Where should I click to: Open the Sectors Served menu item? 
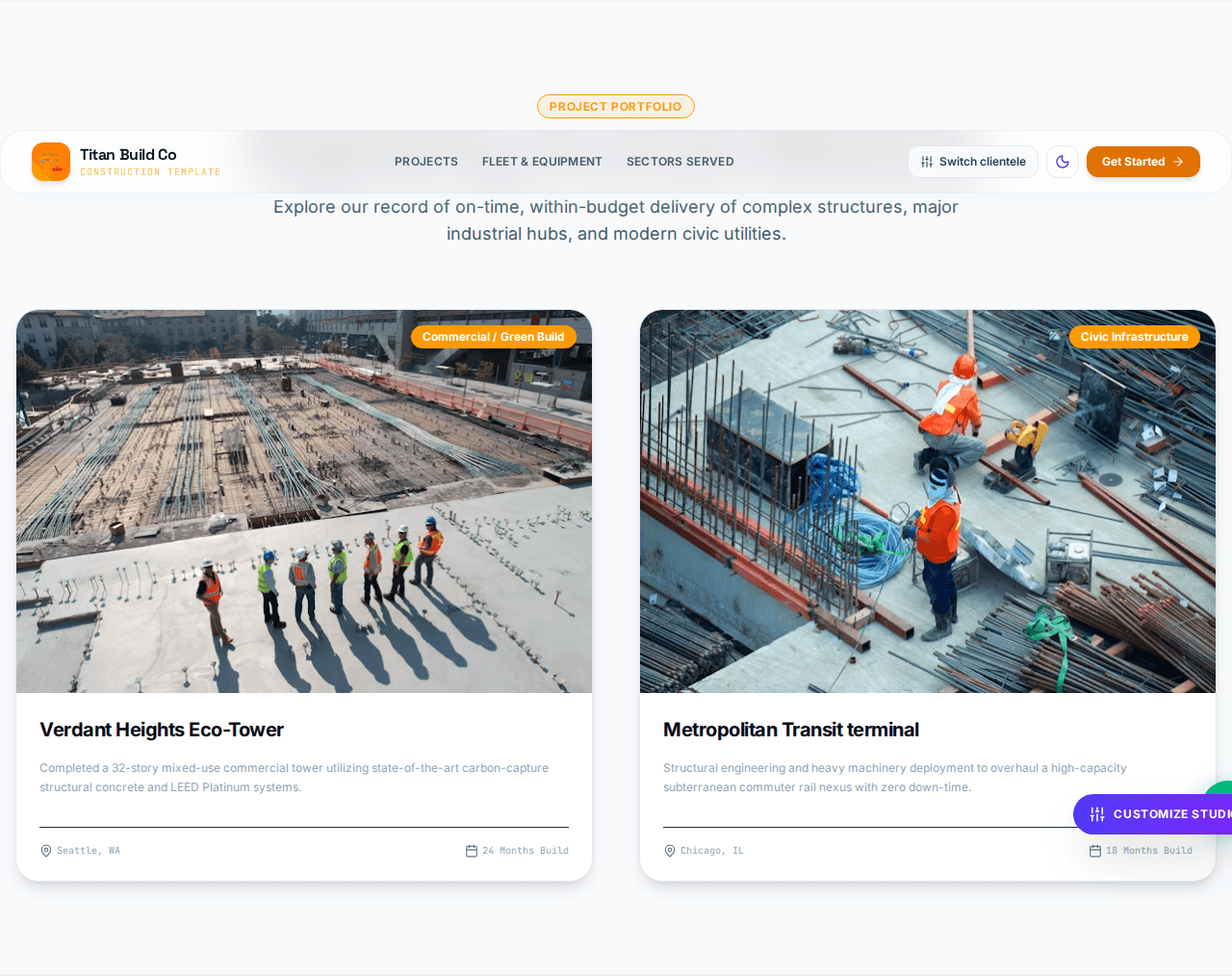pyautogui.click(x=680, y=162)
